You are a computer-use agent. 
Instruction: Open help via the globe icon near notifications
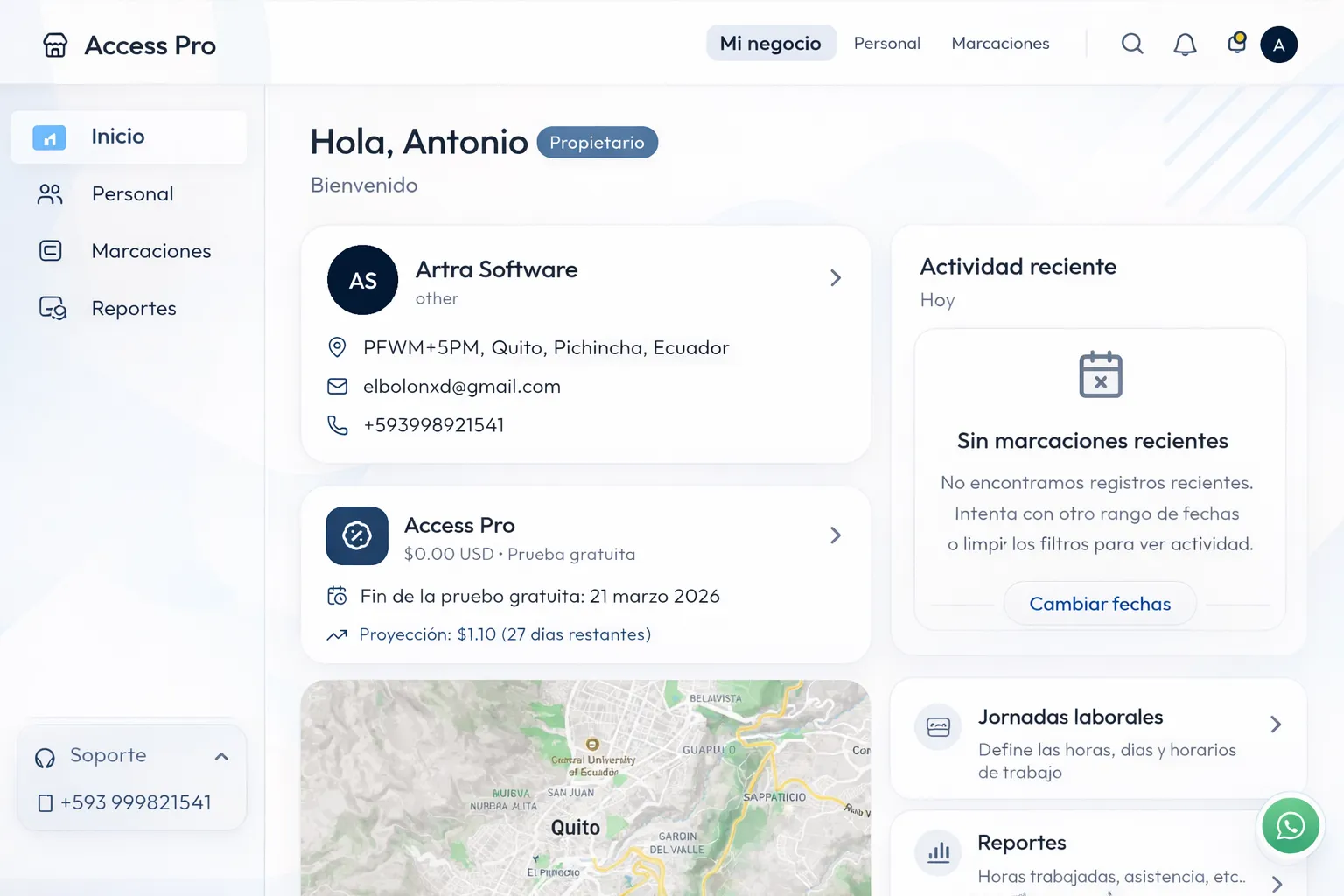[1236, 44]
